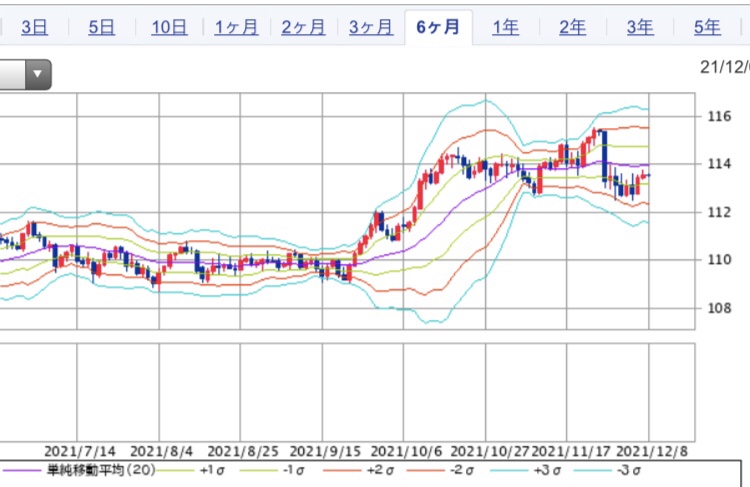Click the -1σ legend label

click(293, 471)
